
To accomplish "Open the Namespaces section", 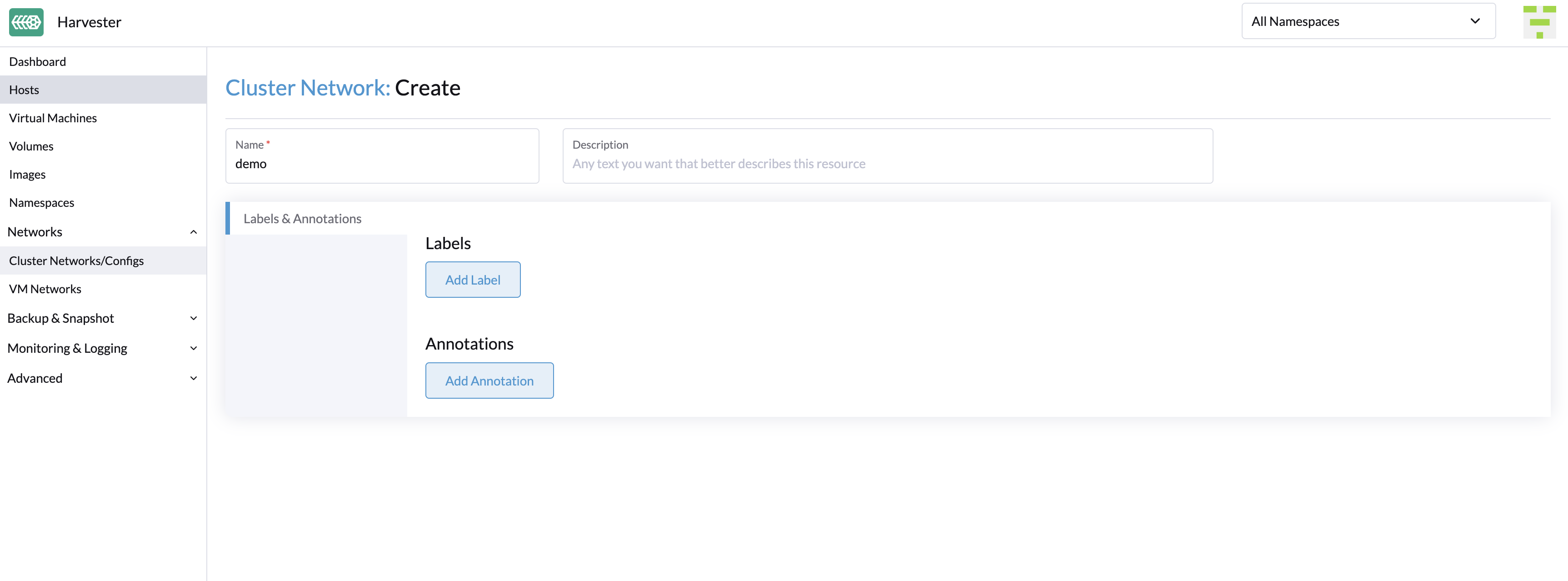I will pos(41,202).
